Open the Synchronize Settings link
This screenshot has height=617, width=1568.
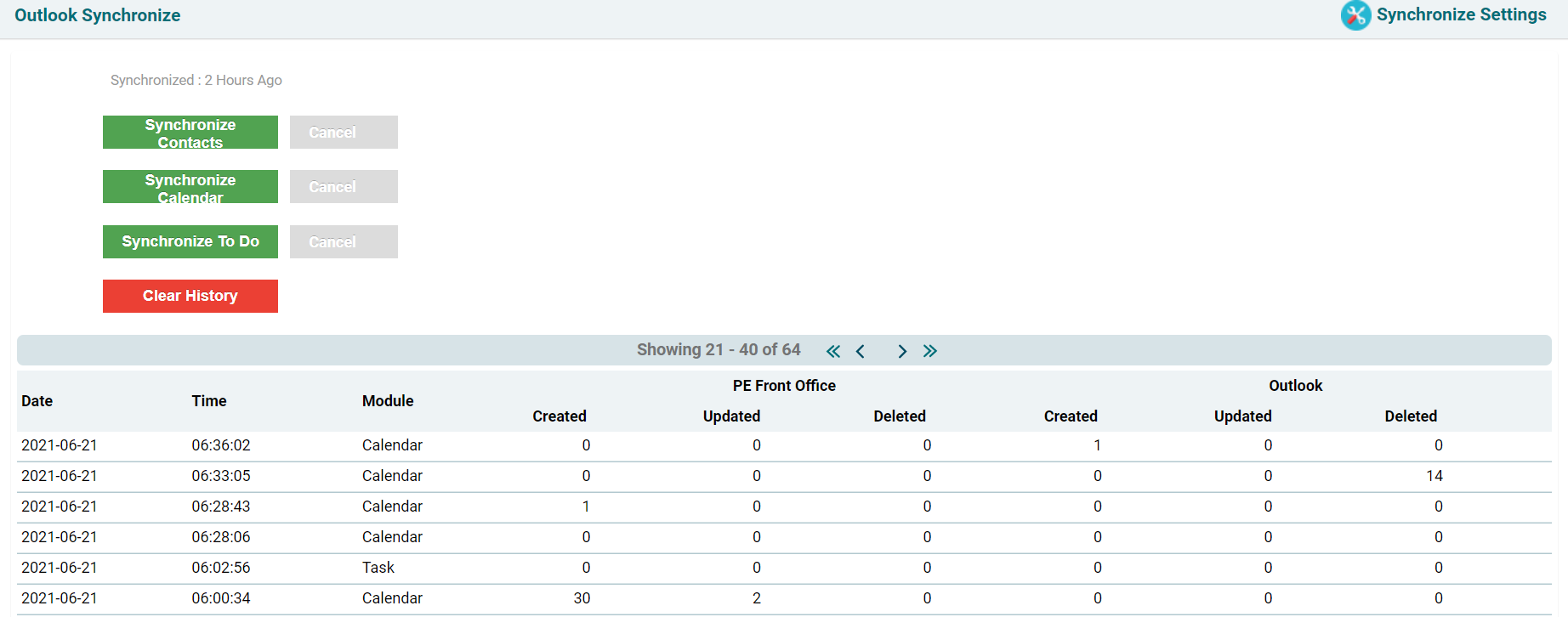click(1461, 14)
